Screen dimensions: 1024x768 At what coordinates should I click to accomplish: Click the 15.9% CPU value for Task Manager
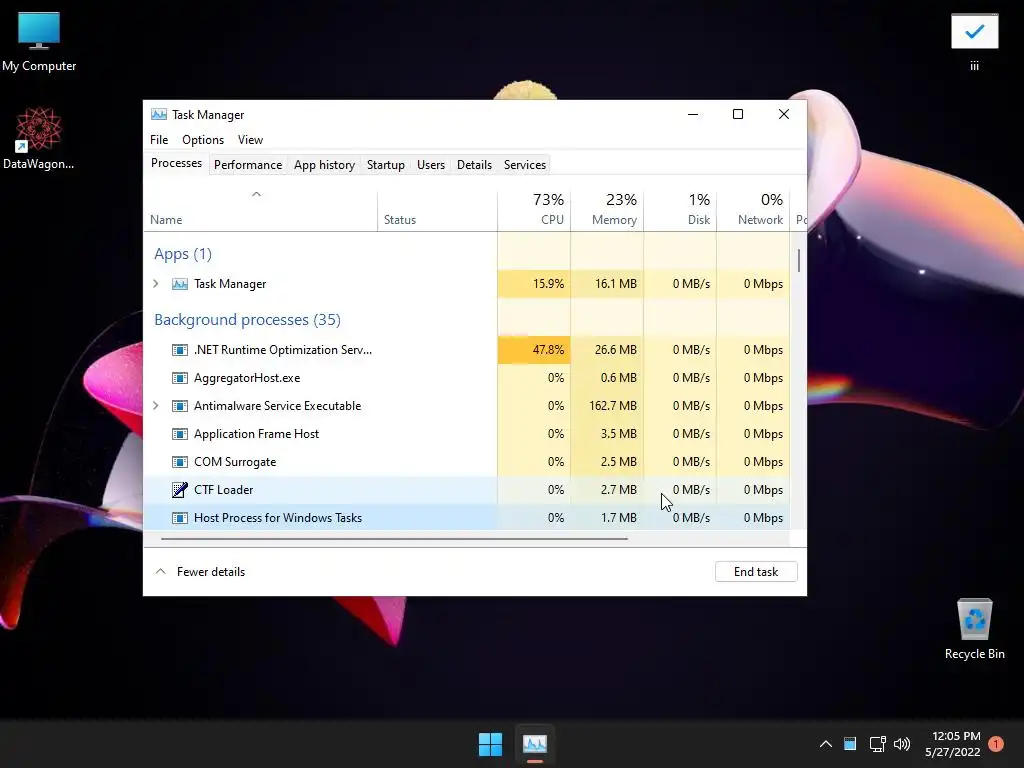[534, 284]
